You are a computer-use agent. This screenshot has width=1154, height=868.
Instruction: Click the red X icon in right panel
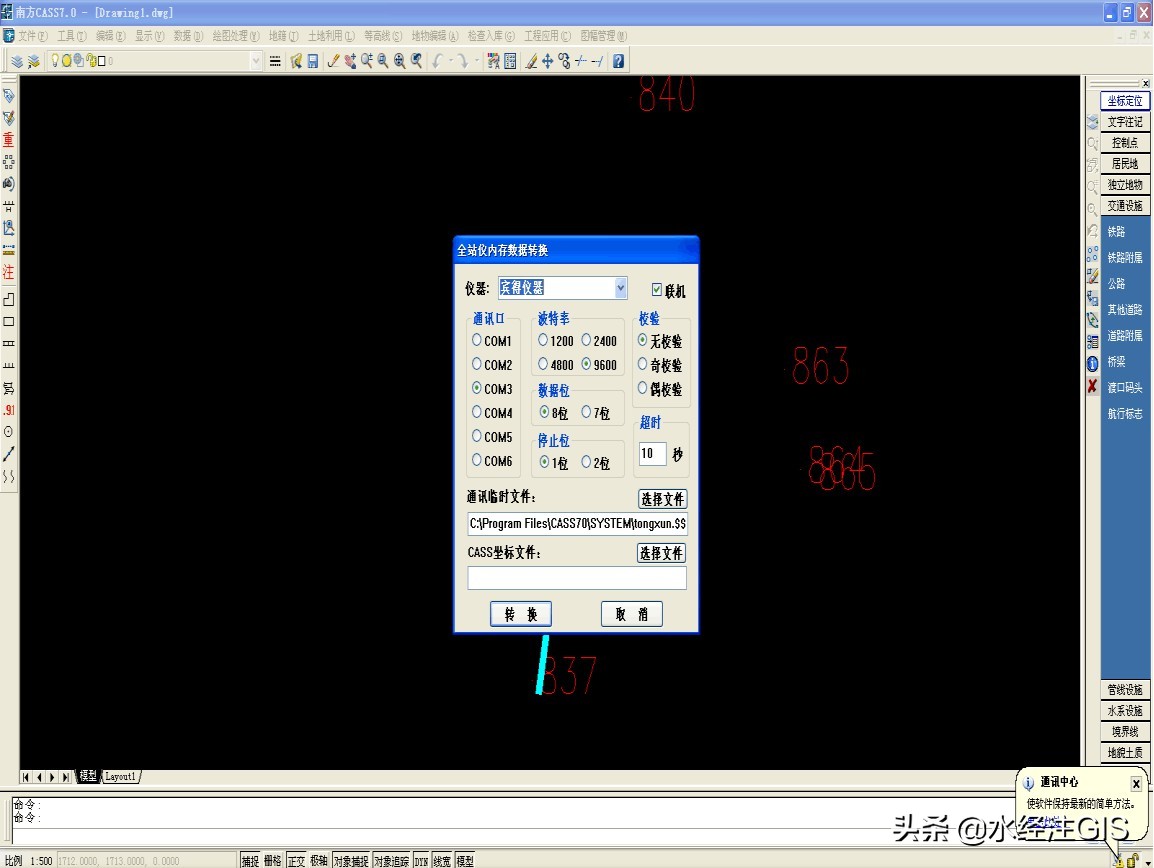pyautogui.click(x=1093, y=386)
